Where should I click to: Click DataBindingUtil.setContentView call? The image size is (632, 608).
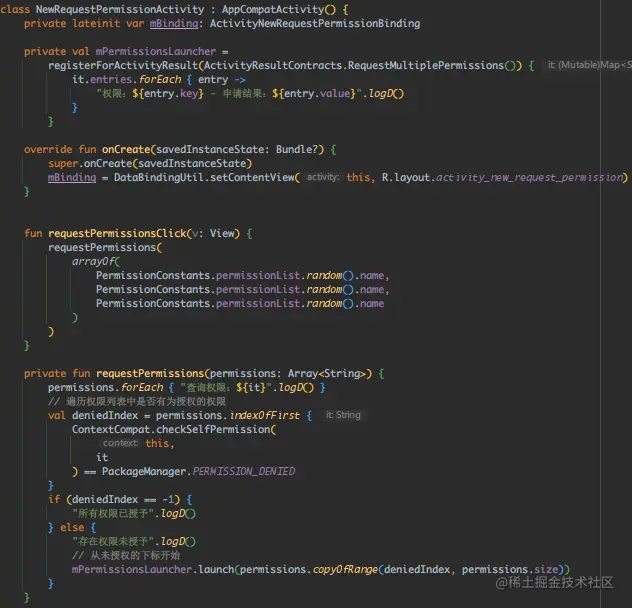click(204, 177)
